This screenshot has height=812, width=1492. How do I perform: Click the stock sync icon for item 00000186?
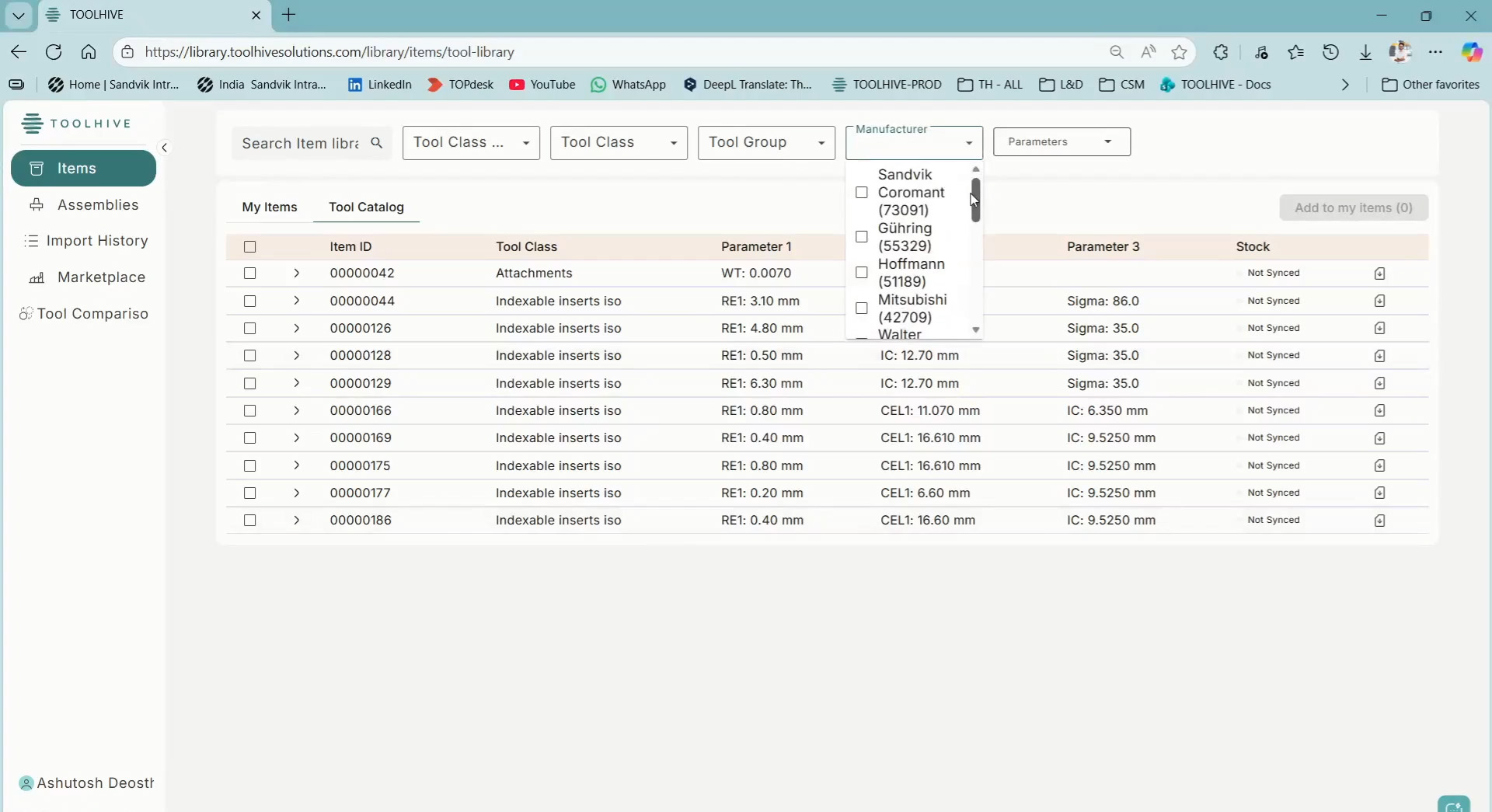tap(1379, 521)
